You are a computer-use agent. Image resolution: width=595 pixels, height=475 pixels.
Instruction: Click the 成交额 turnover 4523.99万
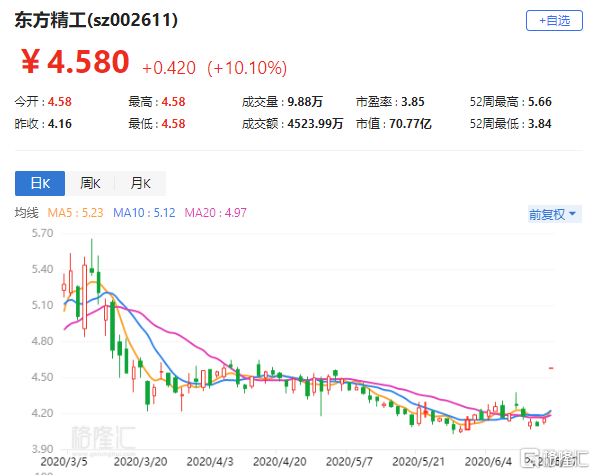click(x=315, y=124)
